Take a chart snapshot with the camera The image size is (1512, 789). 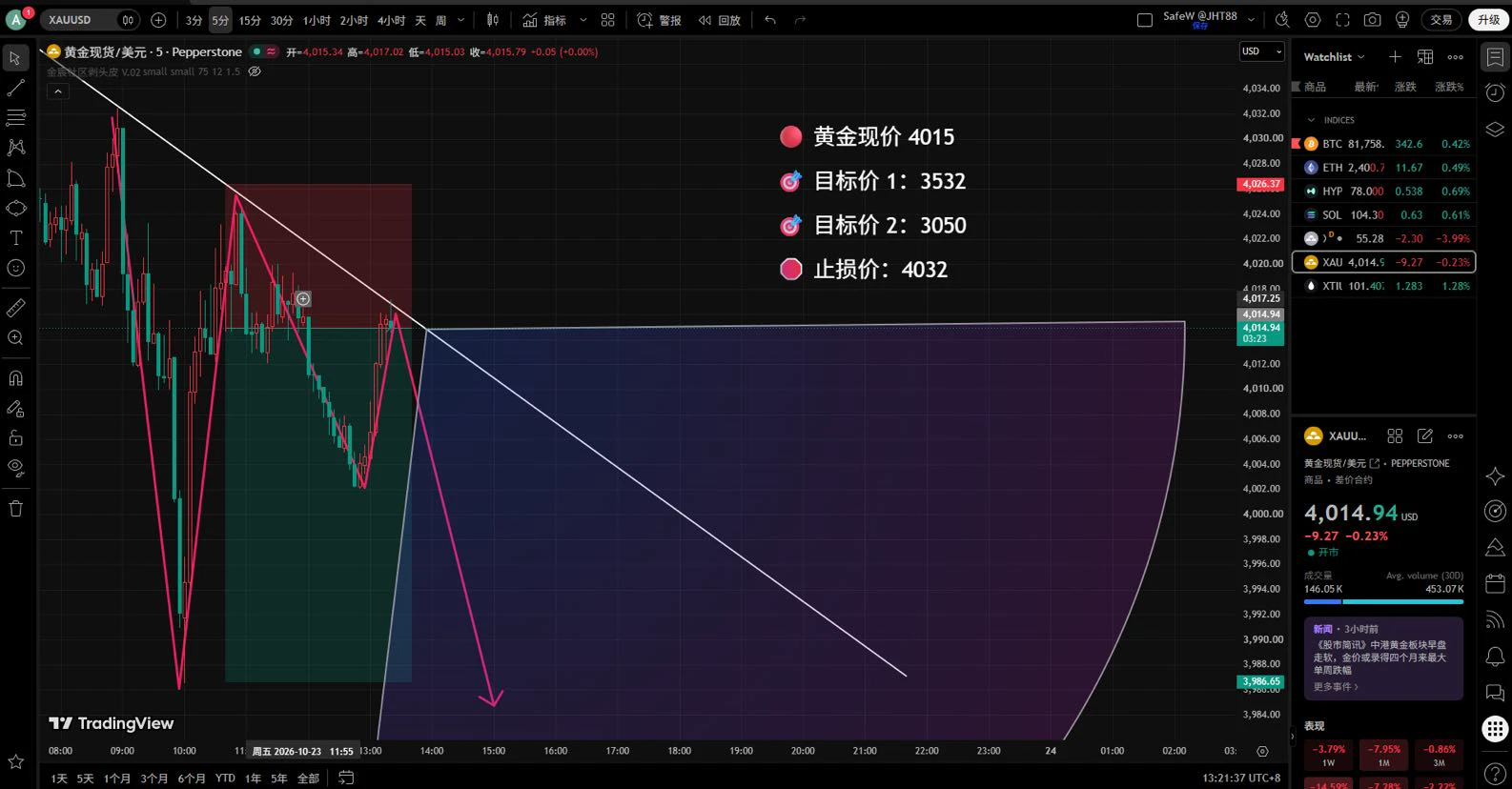pos(1372,20)
